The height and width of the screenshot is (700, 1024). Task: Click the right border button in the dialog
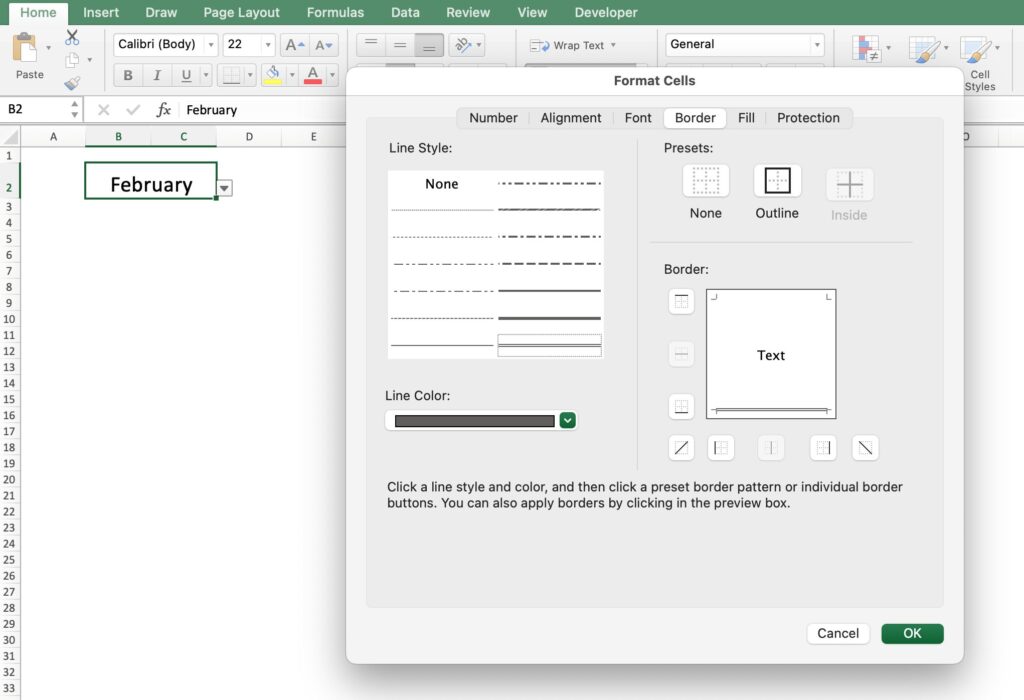(823, 448)
